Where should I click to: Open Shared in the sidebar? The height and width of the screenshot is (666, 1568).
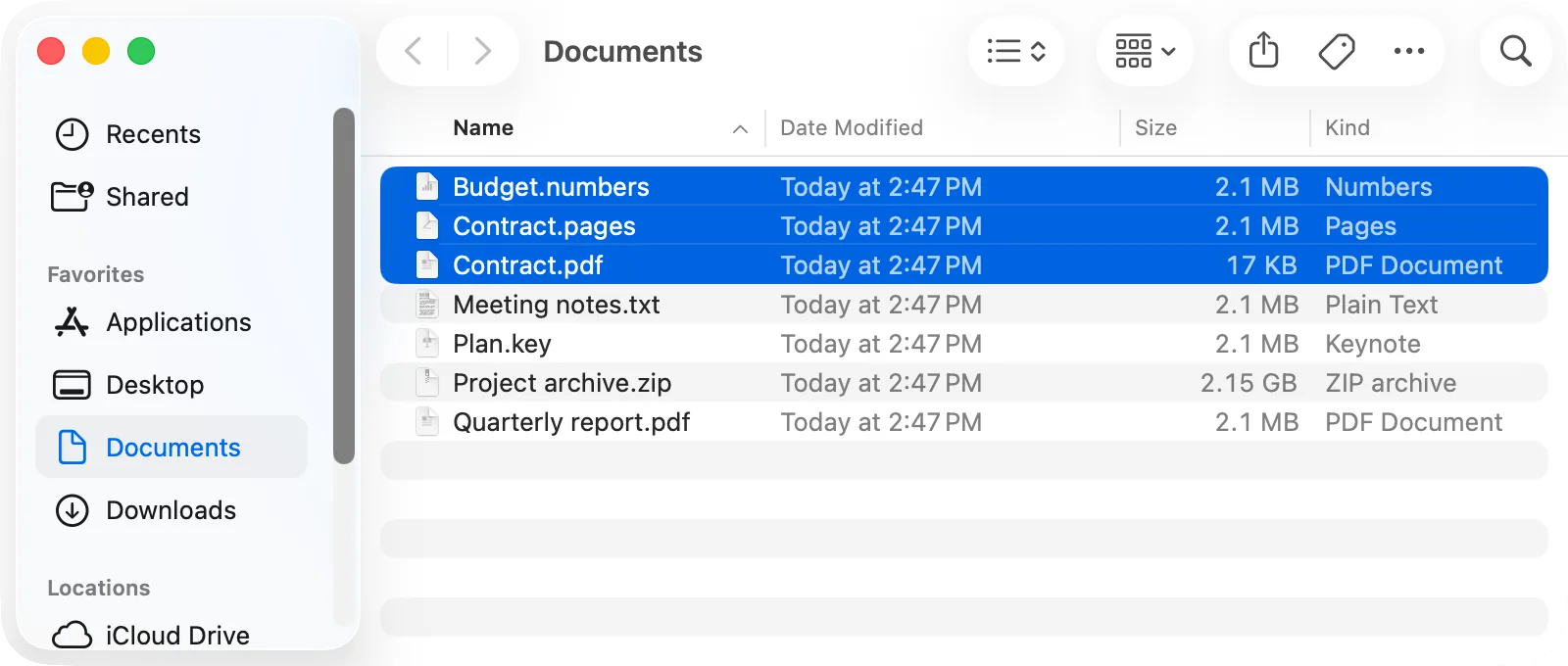tap(171, 197)
